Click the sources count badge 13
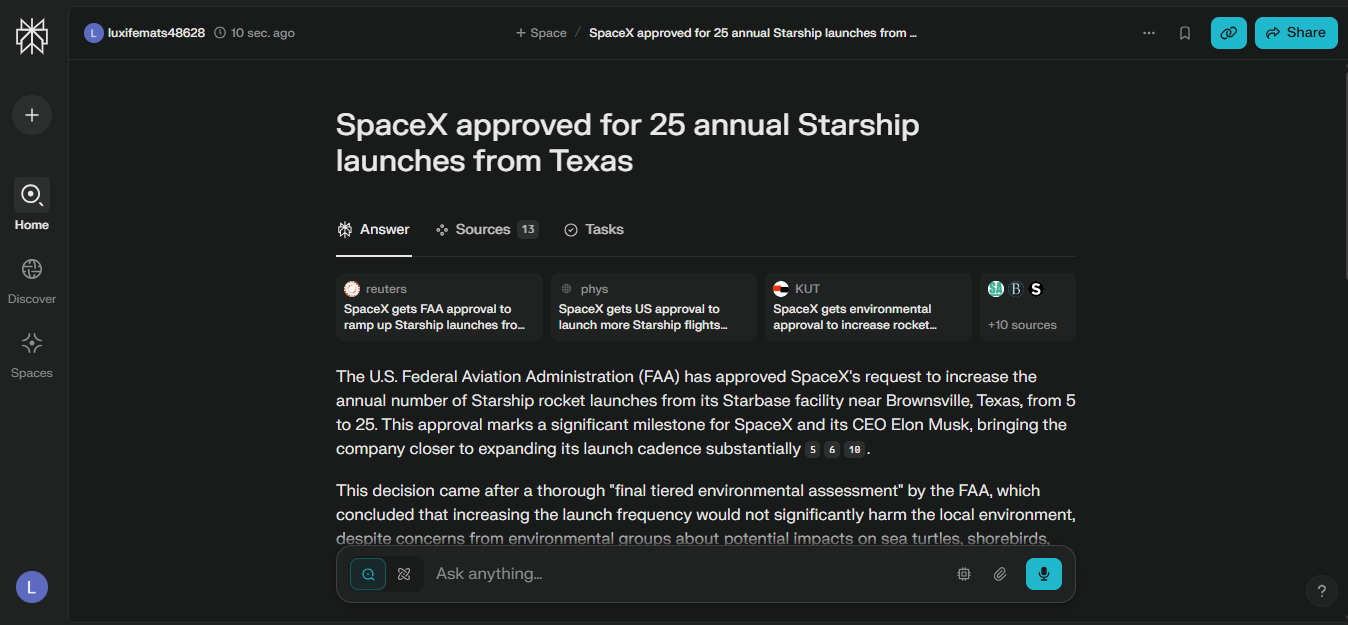 click(x=528, y=230)
